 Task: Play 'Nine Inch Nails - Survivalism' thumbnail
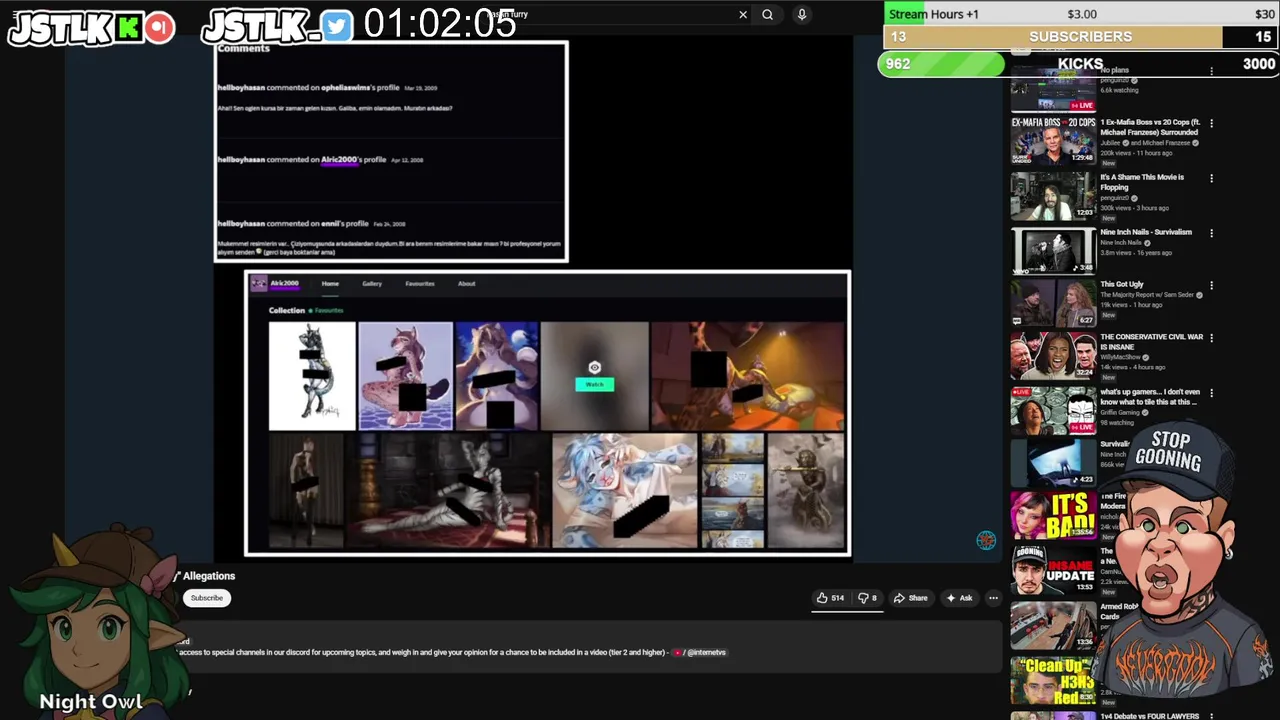click(x=1053, y=251)
